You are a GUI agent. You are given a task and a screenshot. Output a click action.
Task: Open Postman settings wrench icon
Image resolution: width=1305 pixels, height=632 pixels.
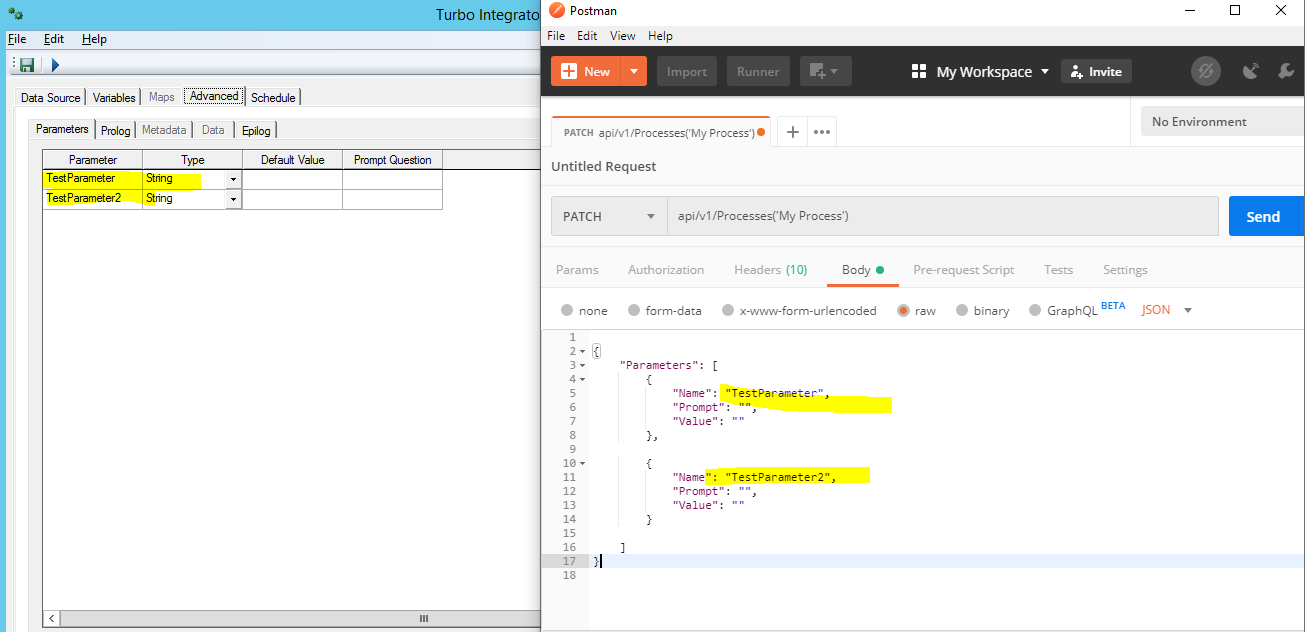1286,71
